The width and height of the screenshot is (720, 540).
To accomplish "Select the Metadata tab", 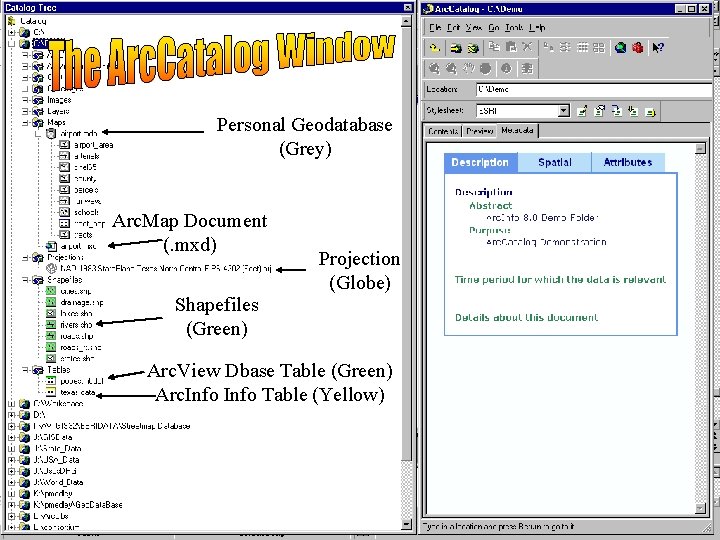I will (x=518, y=130).
